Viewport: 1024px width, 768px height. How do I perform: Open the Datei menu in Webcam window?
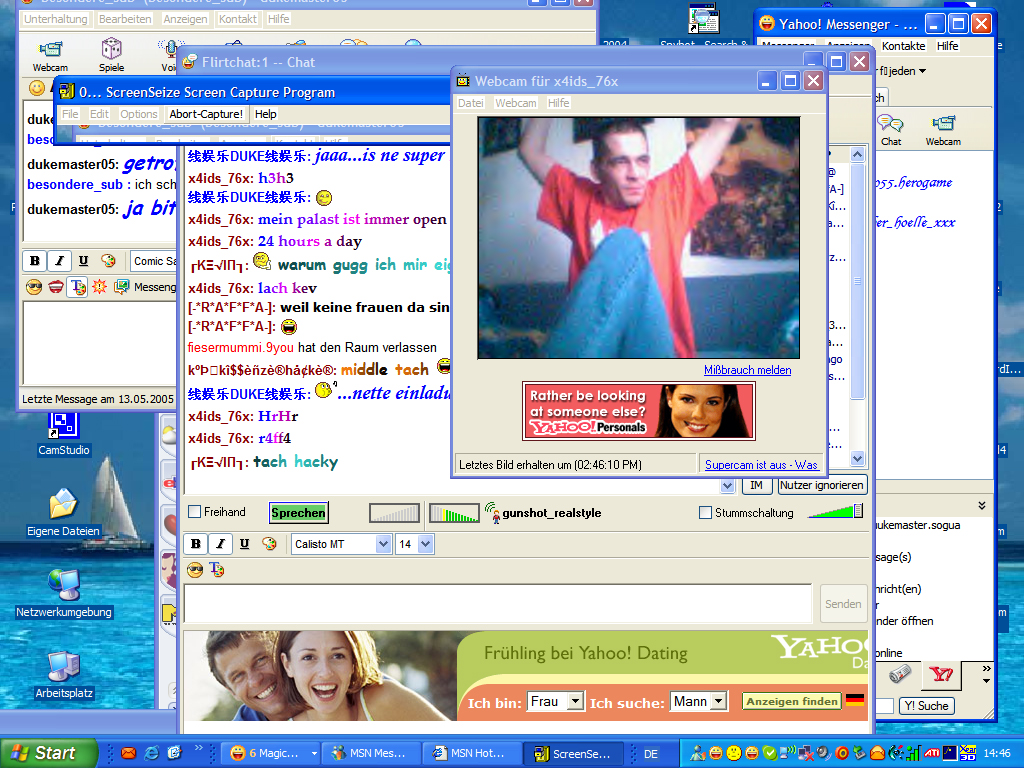pyautogui.click(x=471, y=103)
